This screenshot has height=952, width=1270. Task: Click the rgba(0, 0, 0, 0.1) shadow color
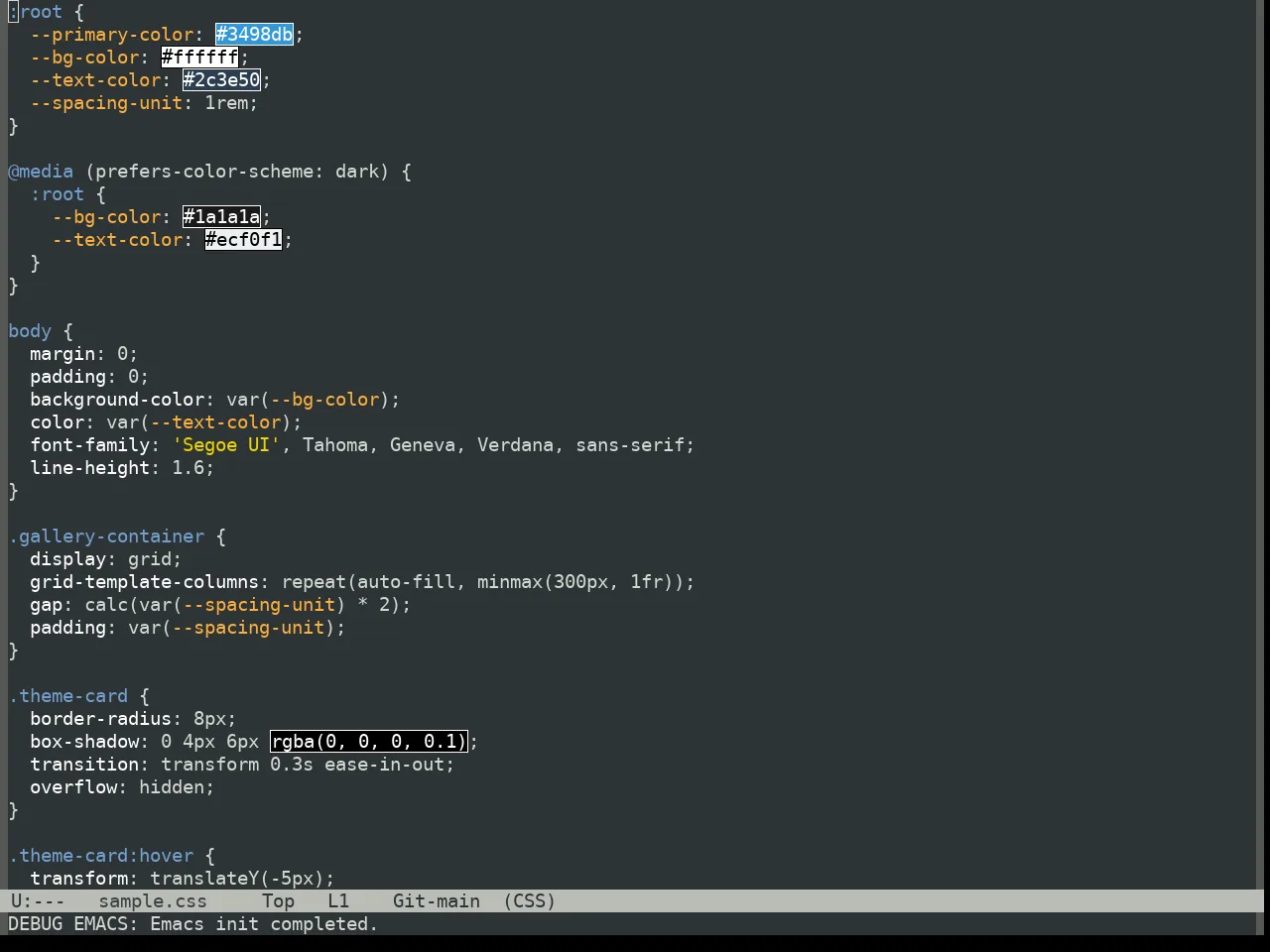tap(368, 742)
